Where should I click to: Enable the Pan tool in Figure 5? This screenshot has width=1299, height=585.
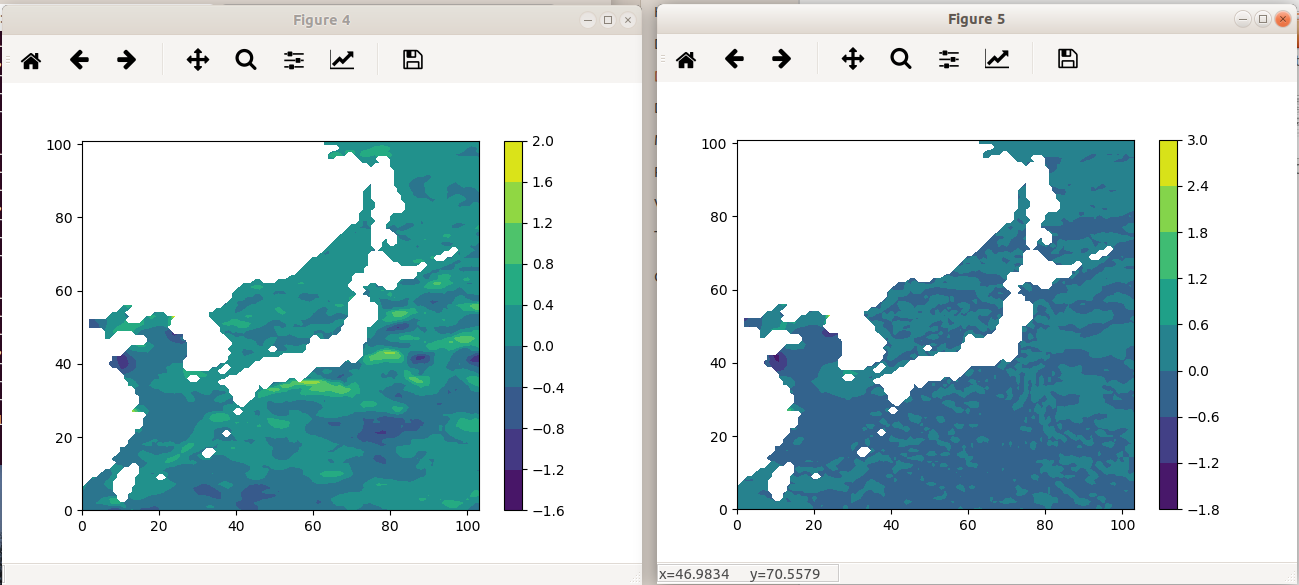click(853, 60)
